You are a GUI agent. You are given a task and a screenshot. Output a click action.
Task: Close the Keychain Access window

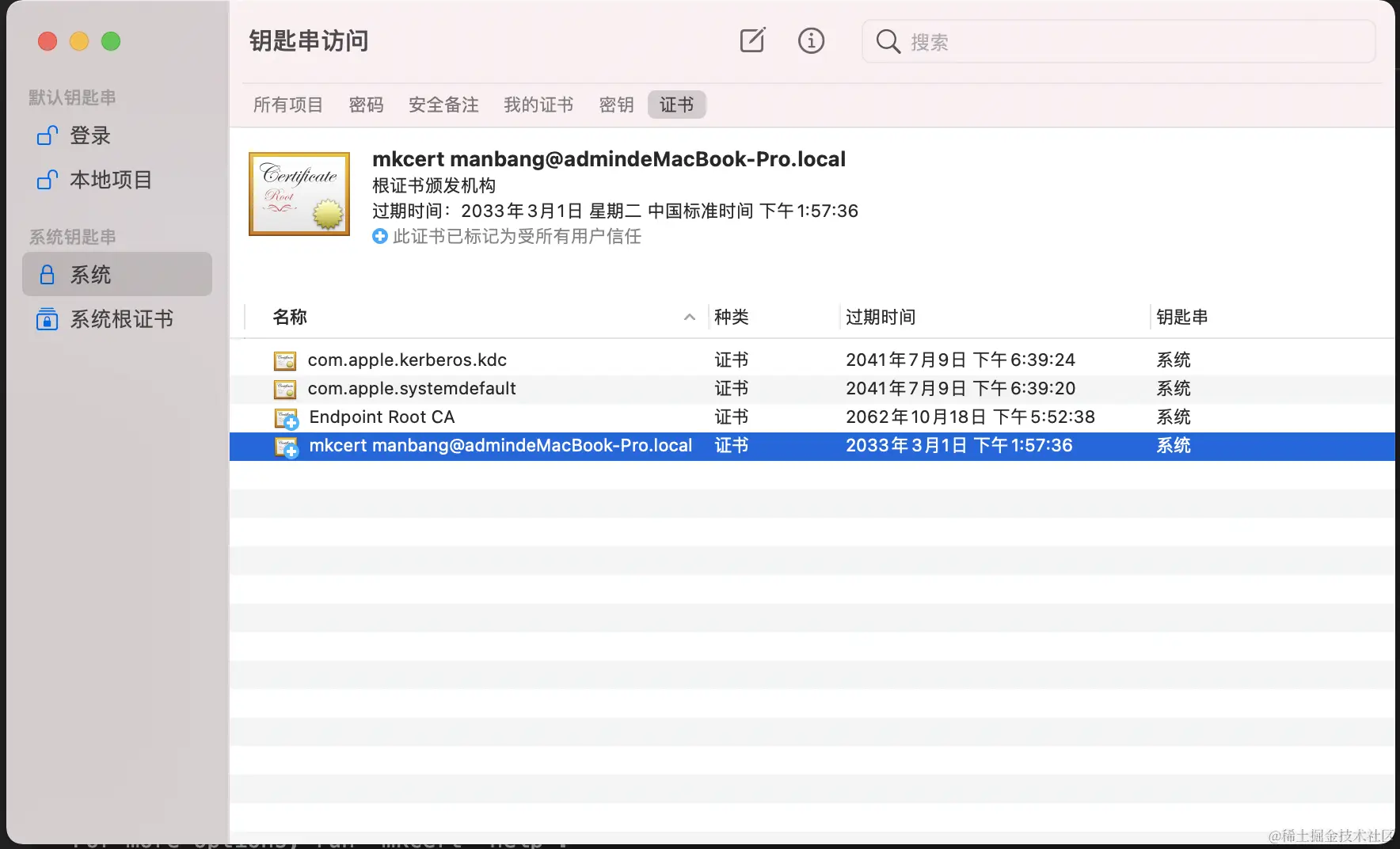coord(48,41)
